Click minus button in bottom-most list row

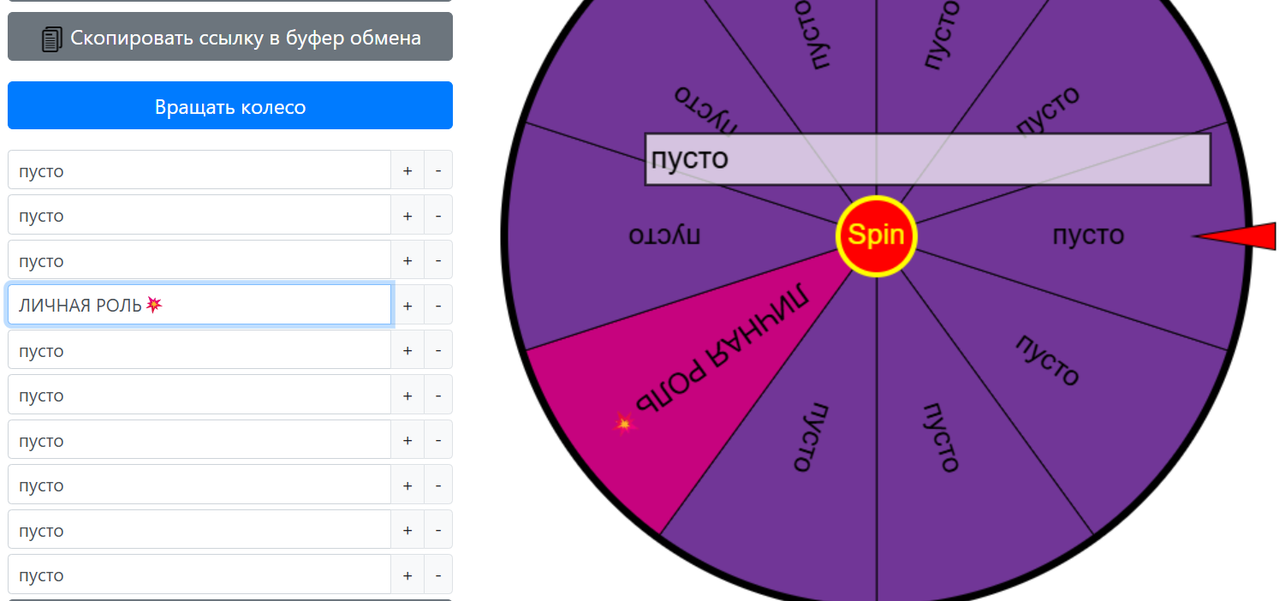(x=438, y=575)
